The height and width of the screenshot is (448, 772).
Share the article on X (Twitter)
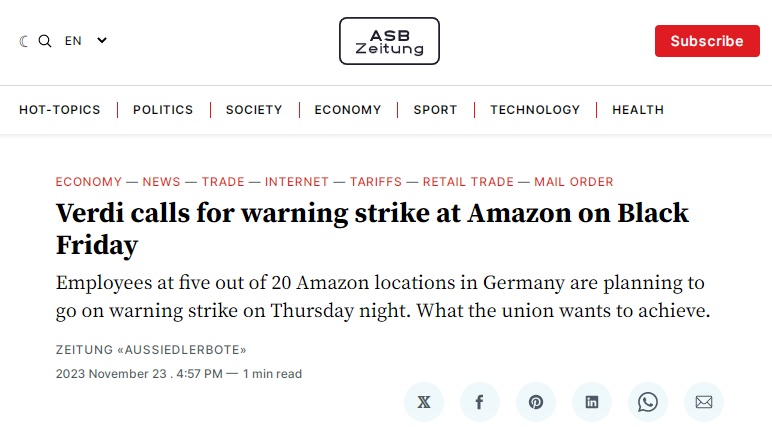(424, 402)
